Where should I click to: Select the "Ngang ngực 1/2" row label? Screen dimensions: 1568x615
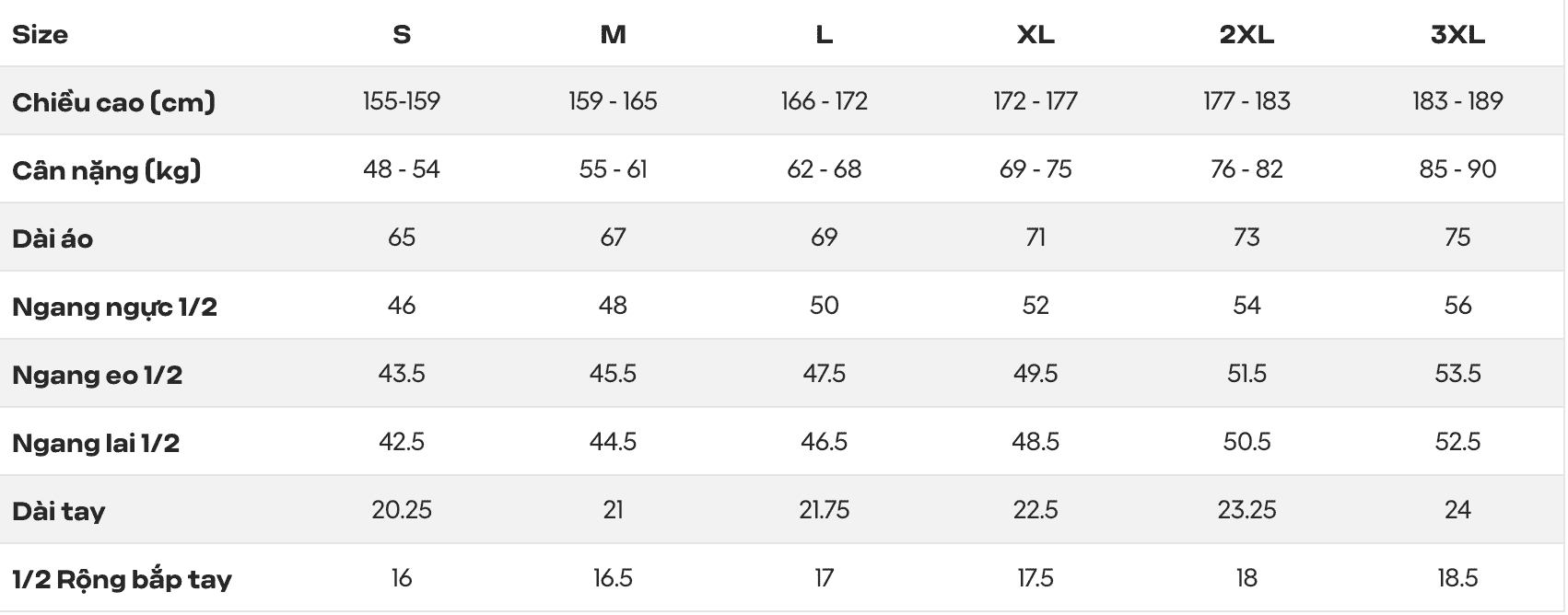(x=114, y=307)
